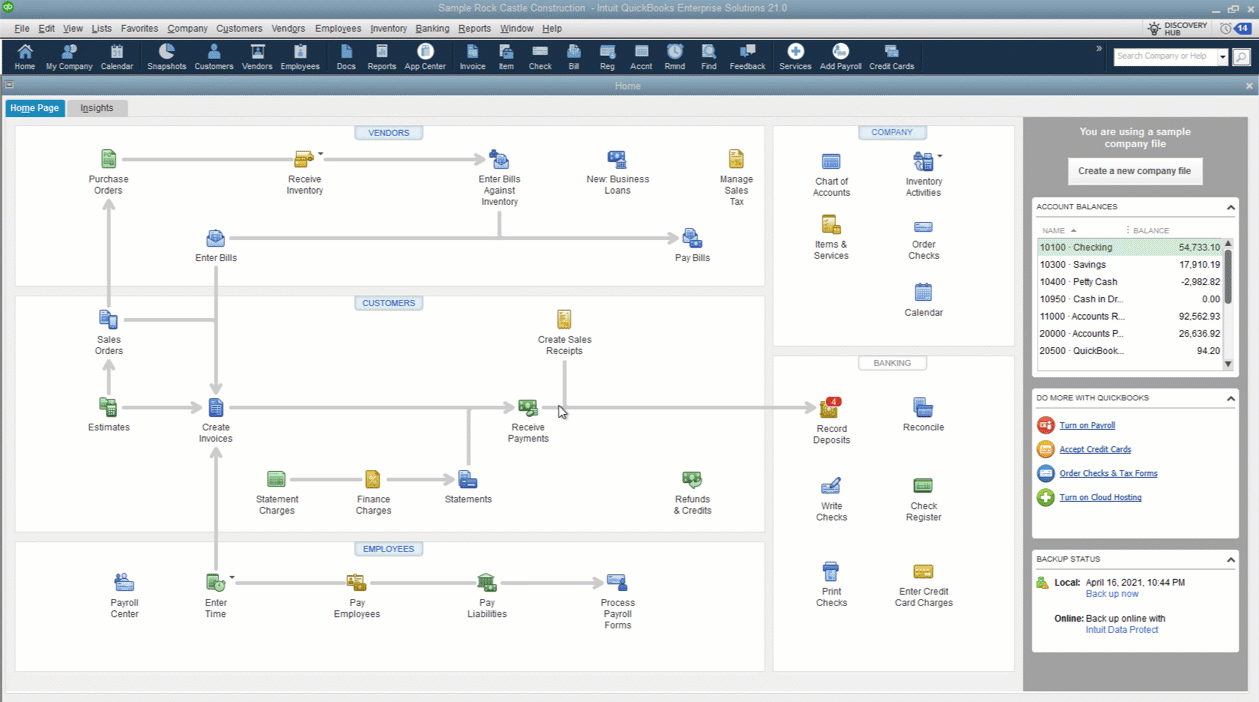Viewport: 1259px width, 702px height.
Task: Open Purchase Orders on the home page
Action: click(108, 159)
